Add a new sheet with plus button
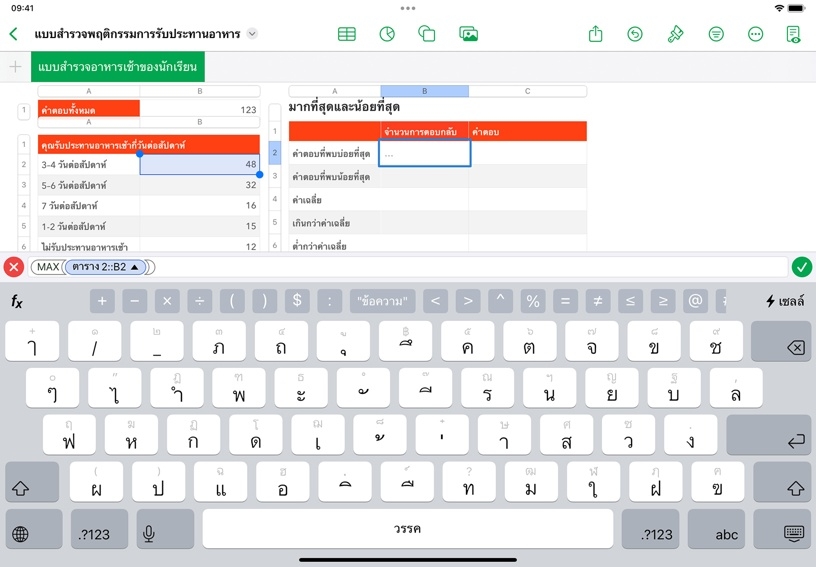 pyautogui.click(x=15, y=67)
